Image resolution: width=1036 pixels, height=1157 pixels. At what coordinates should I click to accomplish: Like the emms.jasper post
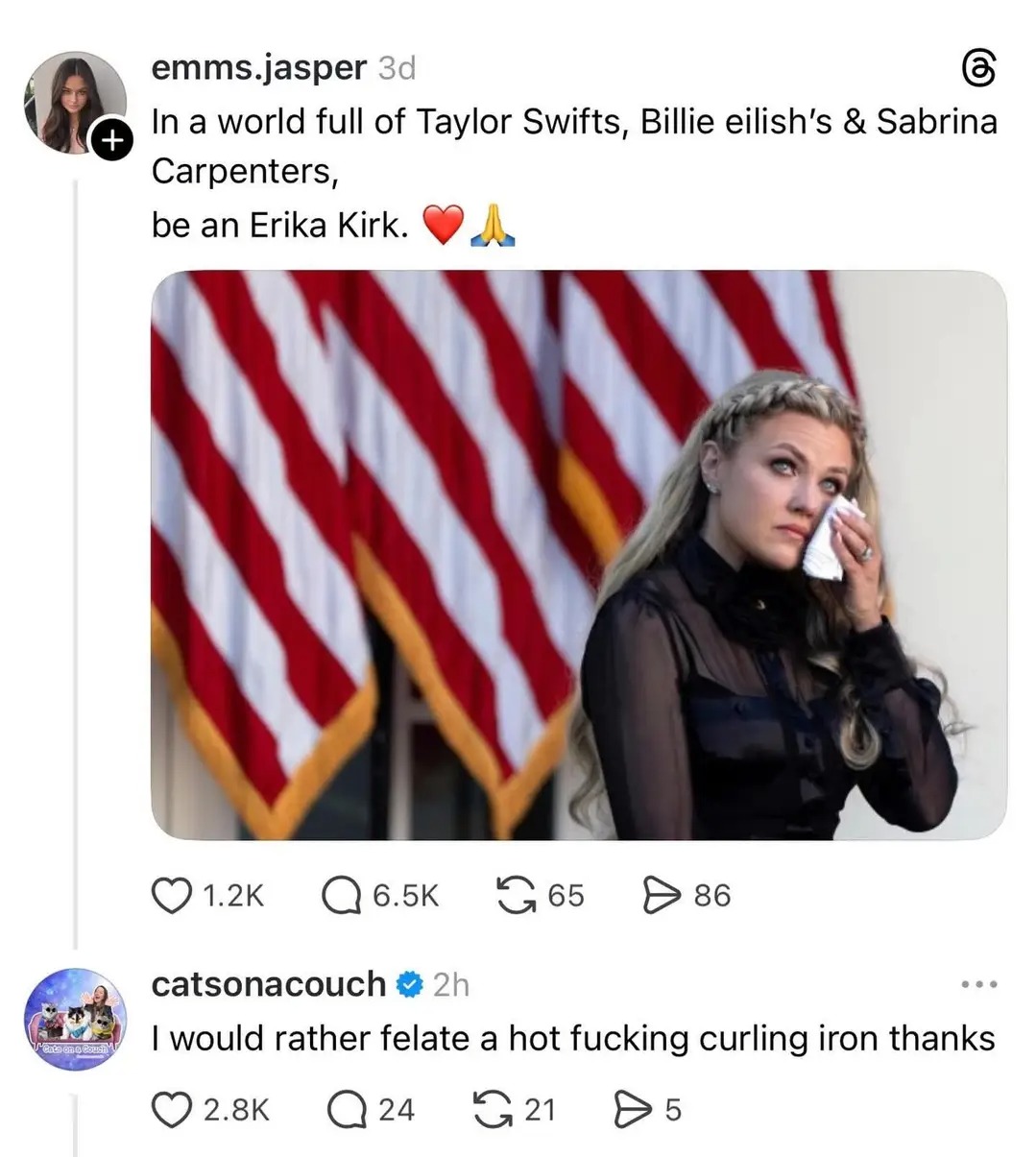pos(172,895)
